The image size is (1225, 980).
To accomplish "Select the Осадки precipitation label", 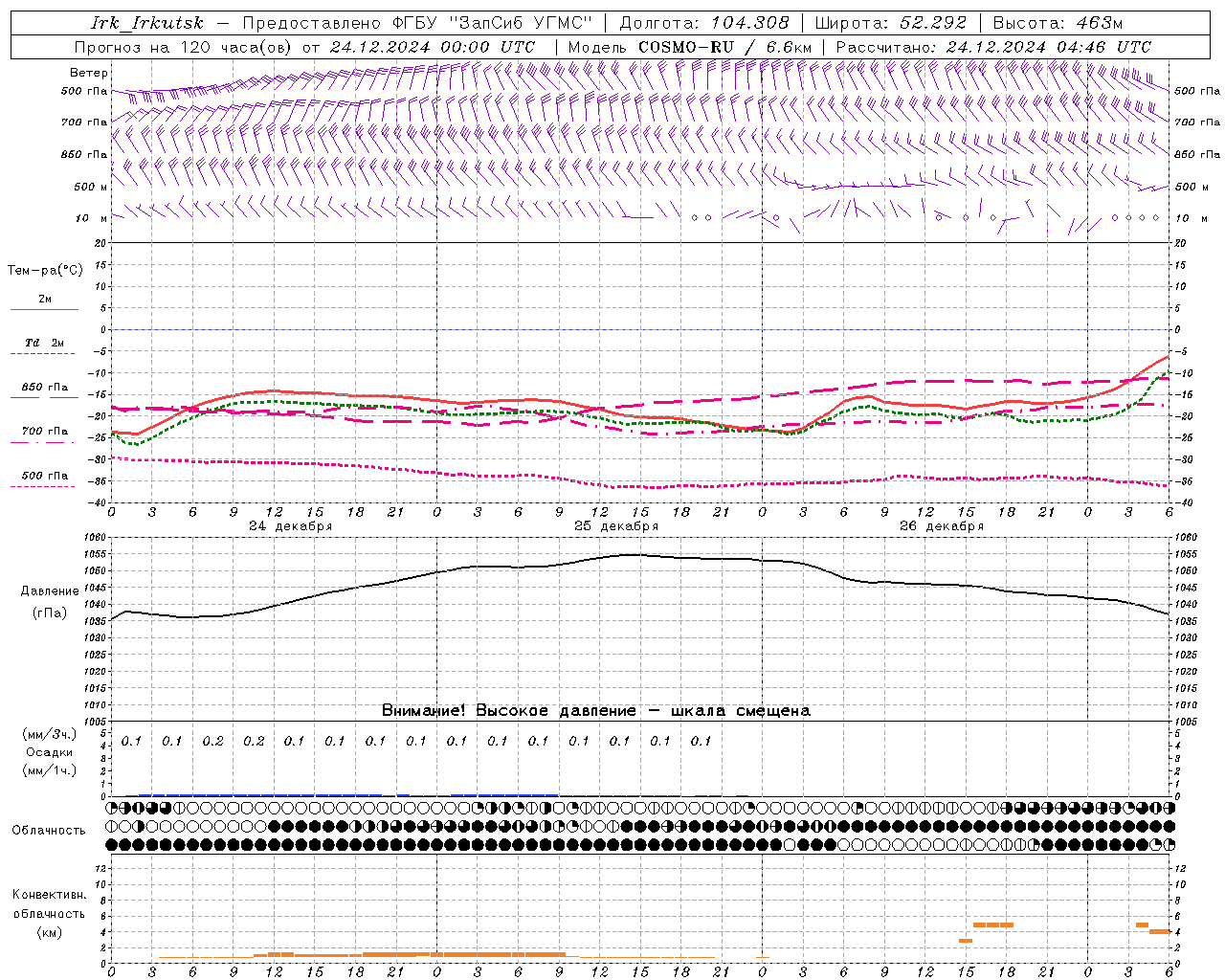I will (x=50, y=753).
